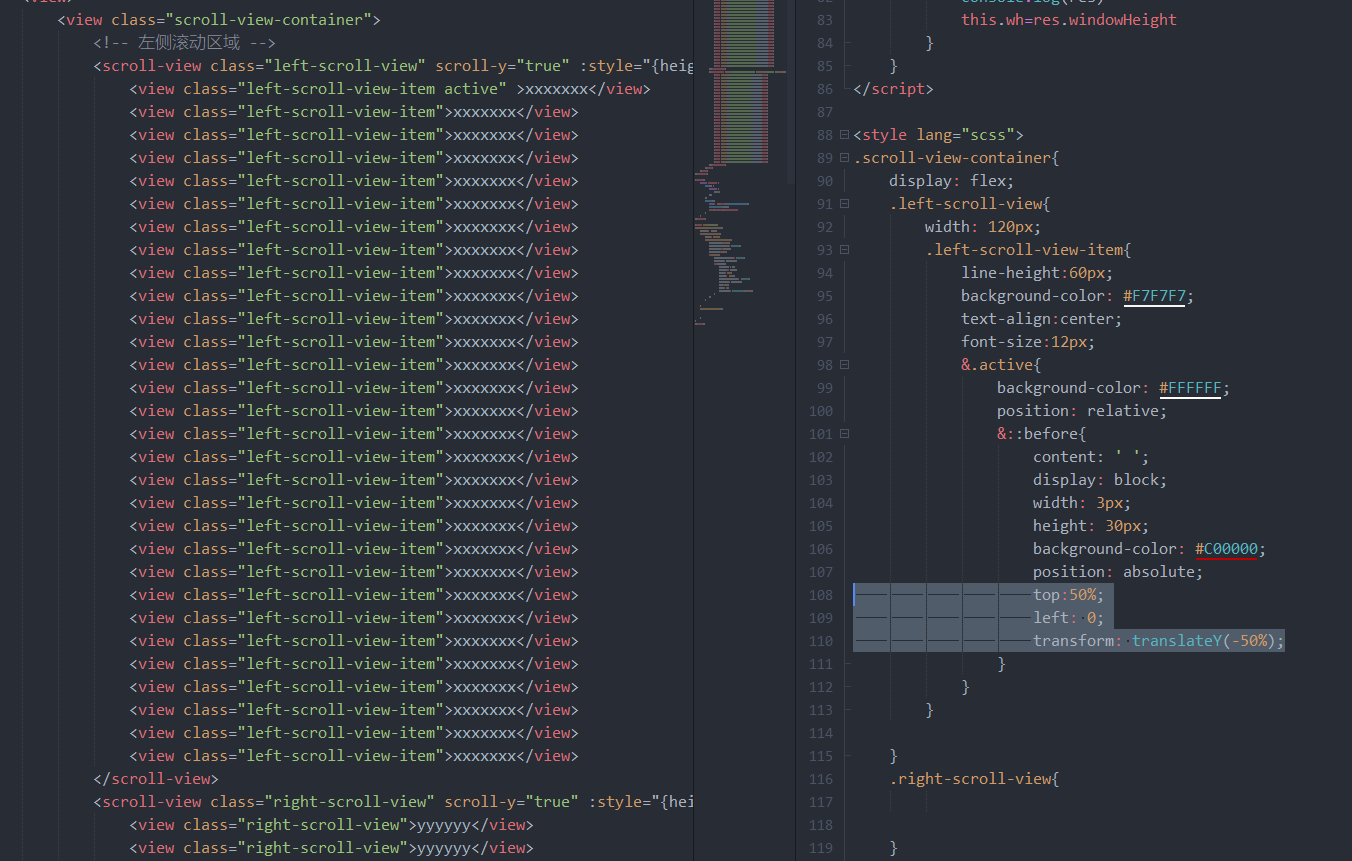Click the closing </scroll-view> tag
The height and width of the screenshot is (861, 1352).
[x=156, y=779]
